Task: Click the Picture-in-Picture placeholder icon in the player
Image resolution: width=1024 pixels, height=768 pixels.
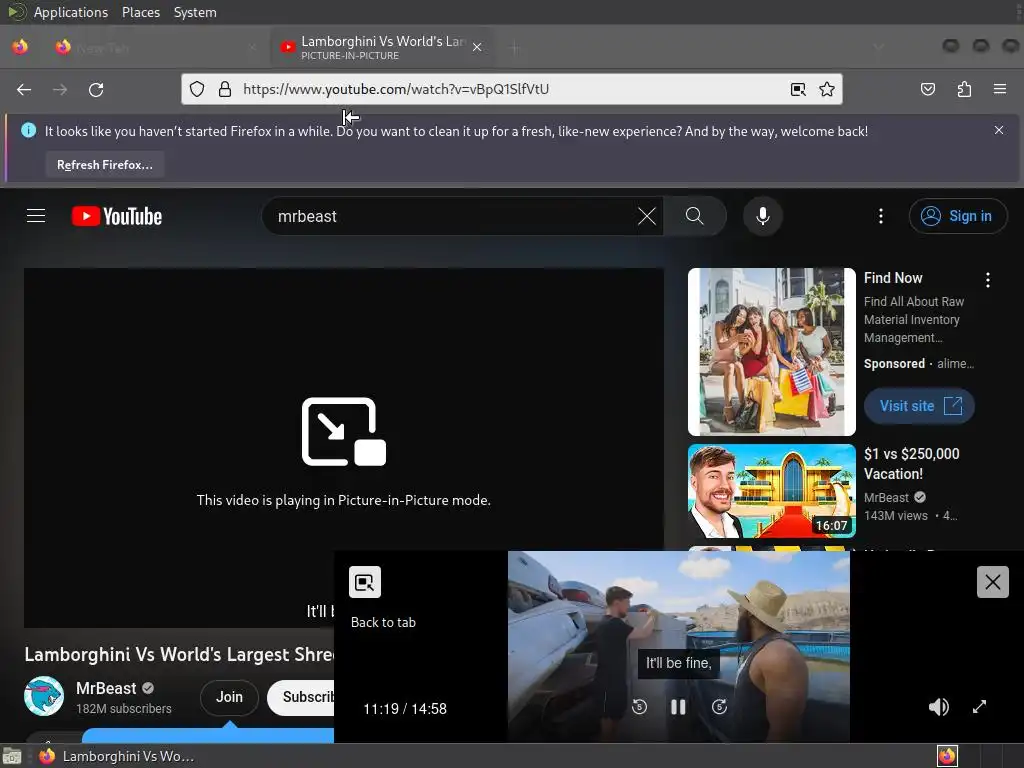Action: coord(344,432)
